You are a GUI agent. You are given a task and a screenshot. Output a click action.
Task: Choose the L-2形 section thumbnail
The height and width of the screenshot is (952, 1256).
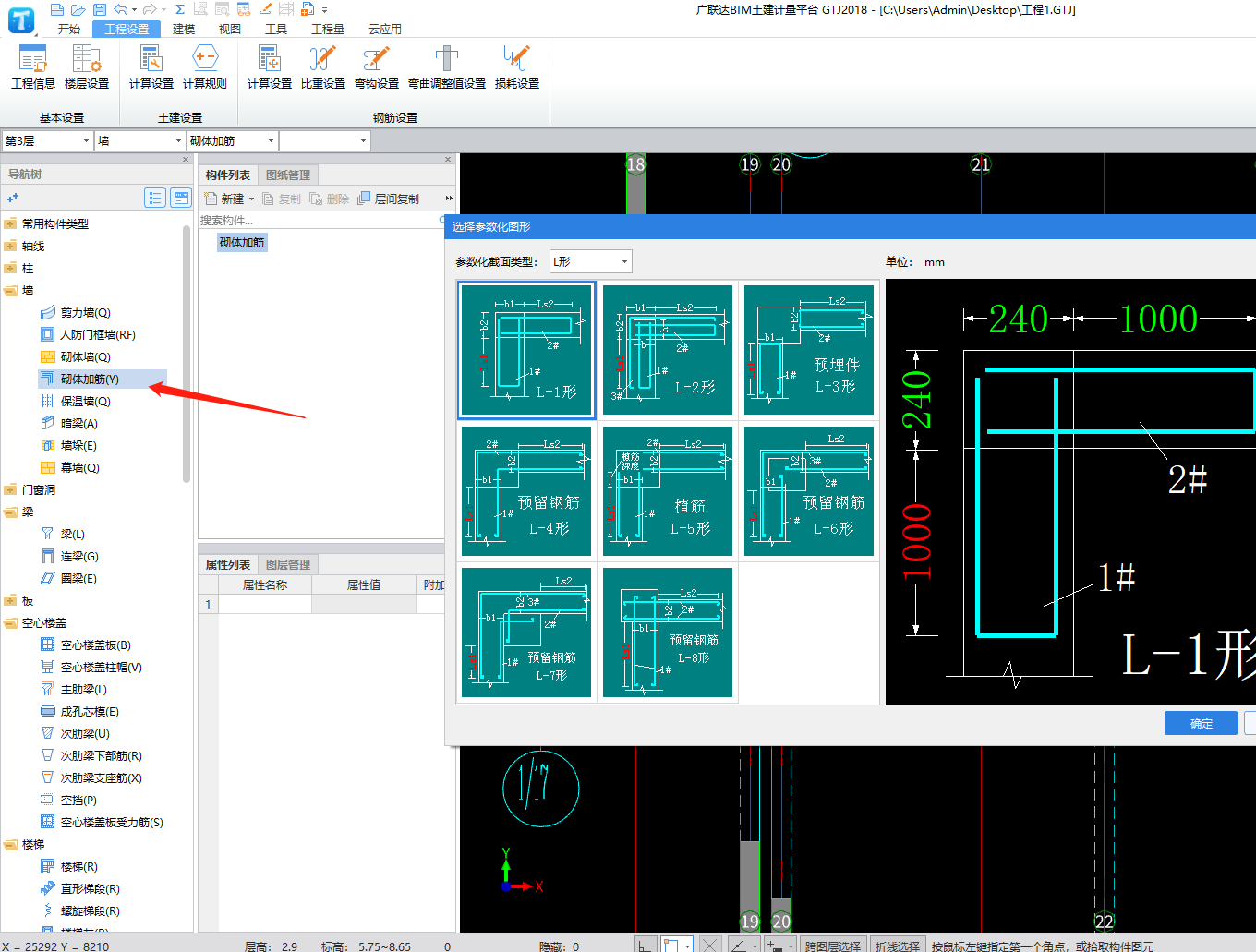(668, 350)
